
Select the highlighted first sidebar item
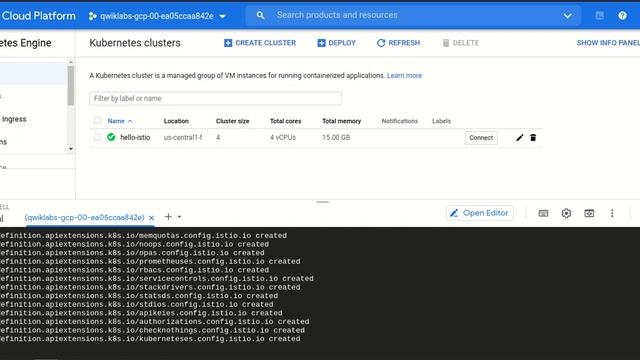(x=33, y=73)
